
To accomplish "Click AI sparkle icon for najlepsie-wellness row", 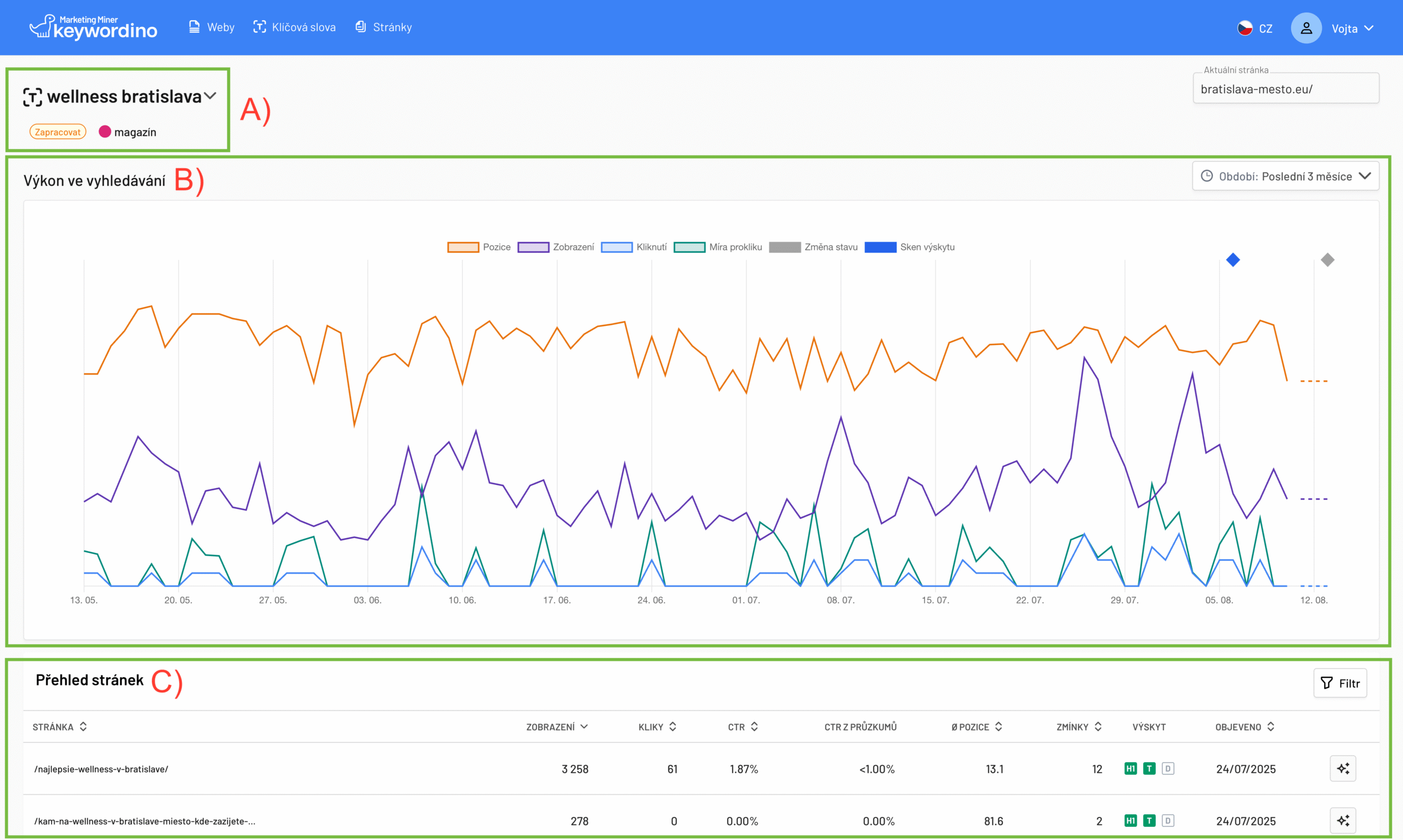I will click(1343, 768).
